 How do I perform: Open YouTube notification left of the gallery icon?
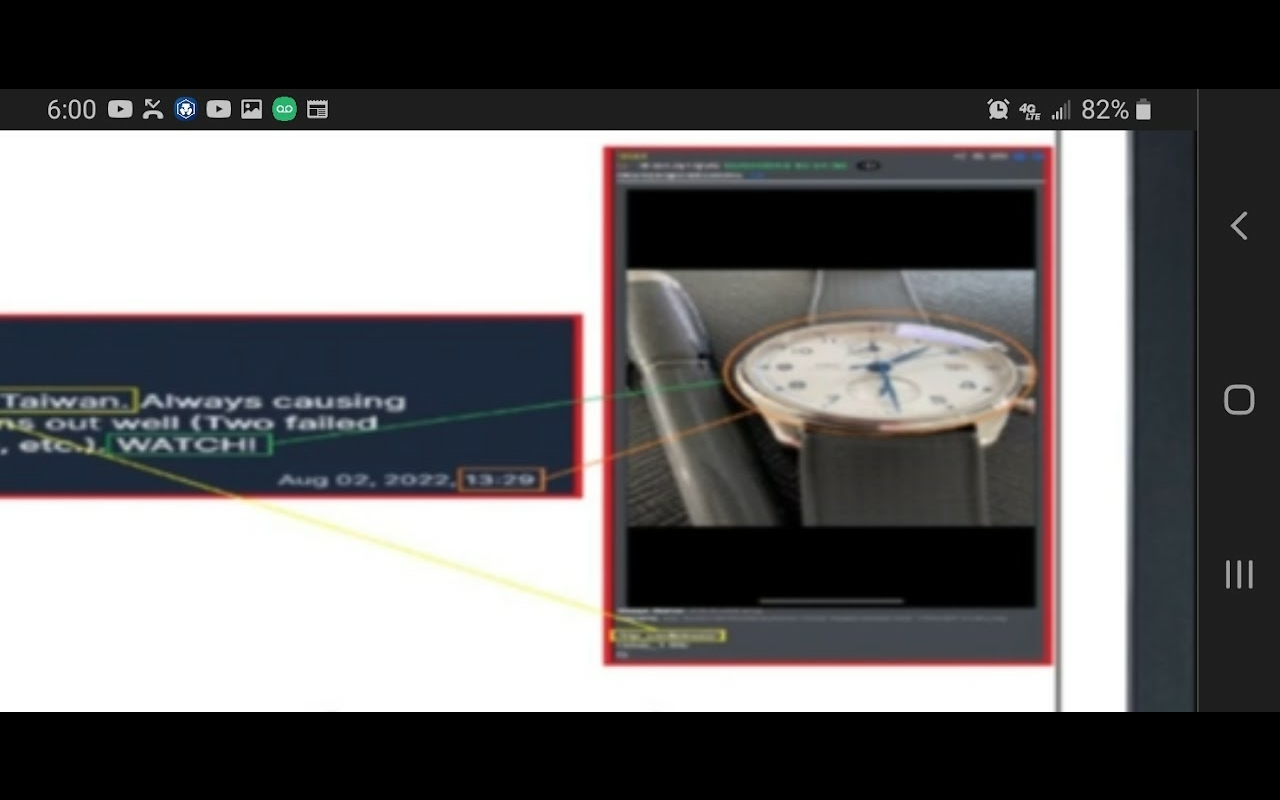pyautogui.click(x=219, y=109)
